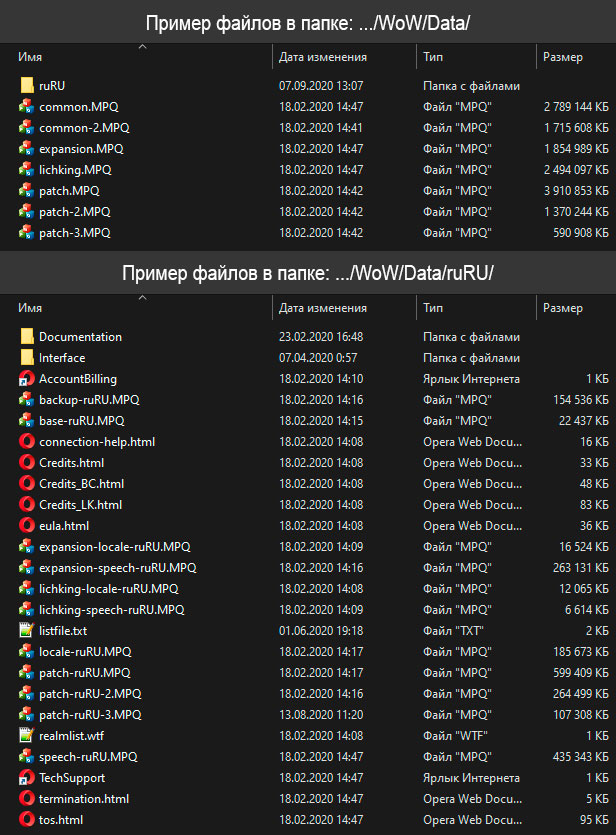Click the Credits.html Opera icon
Screen dimensions: 616x835
(x=27, y=462)
